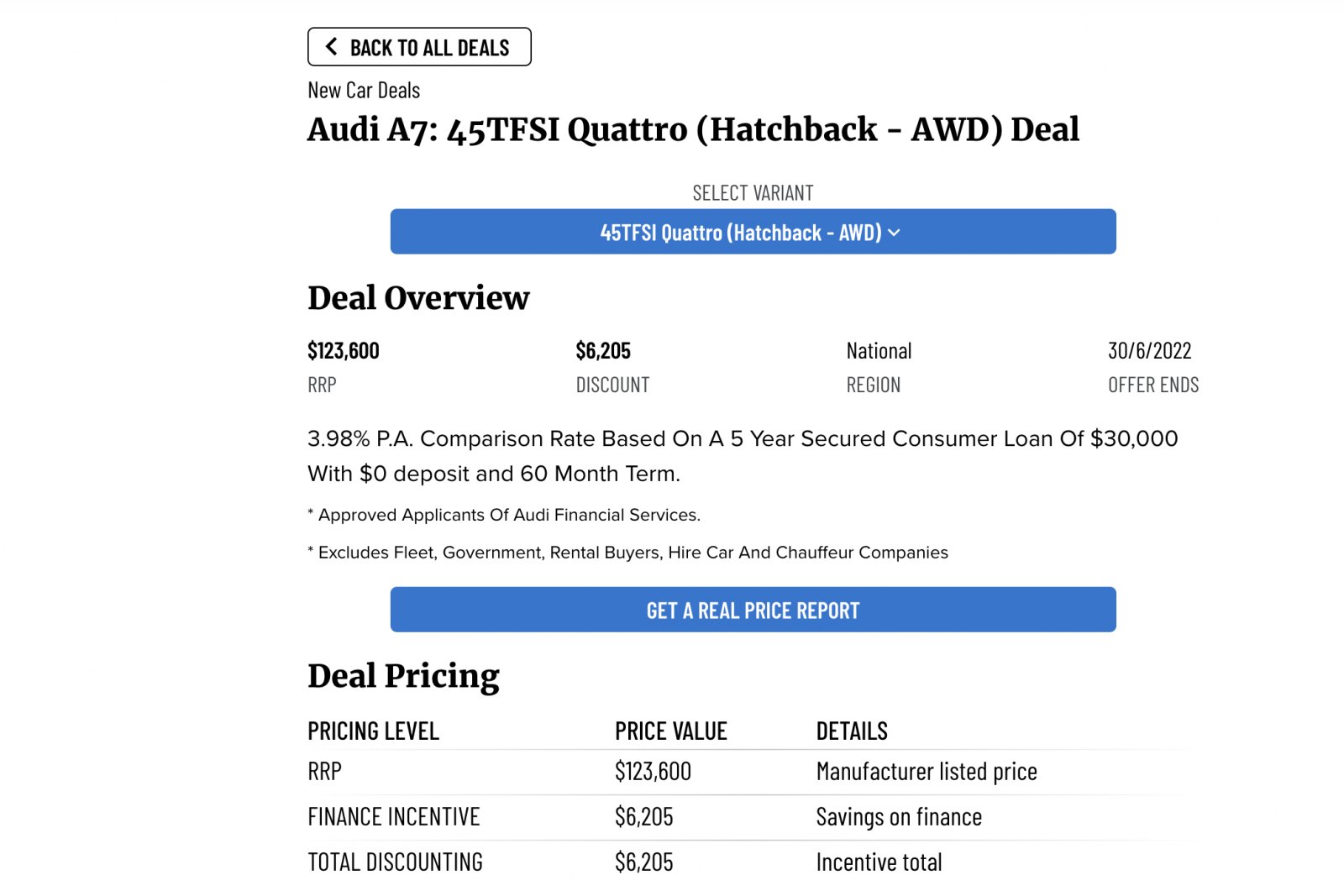Select BACK TO ALL DEALS
1344x896 pixels.
pos(419,46)
